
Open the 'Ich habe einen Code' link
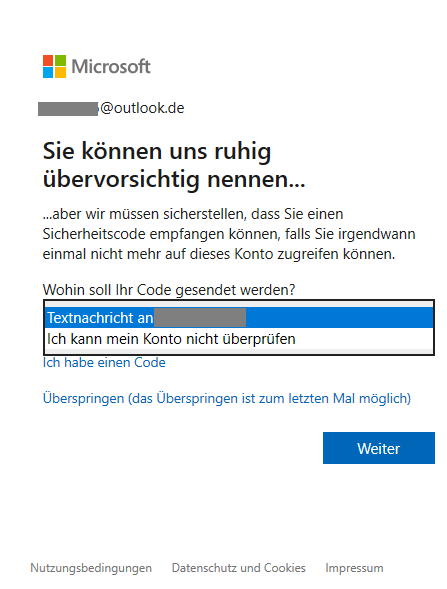coord(104,362)
